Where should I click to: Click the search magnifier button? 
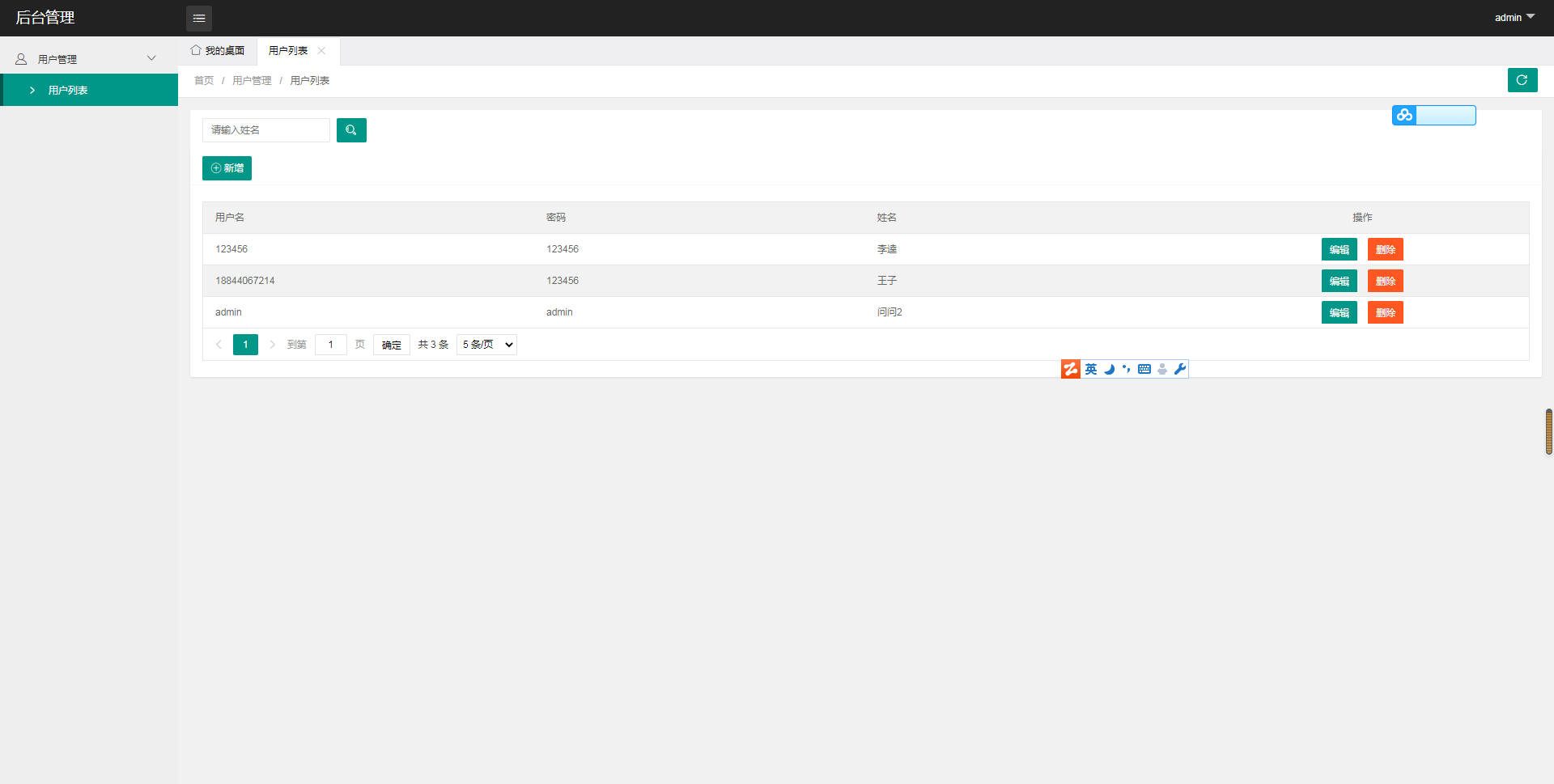coord(351,130)
